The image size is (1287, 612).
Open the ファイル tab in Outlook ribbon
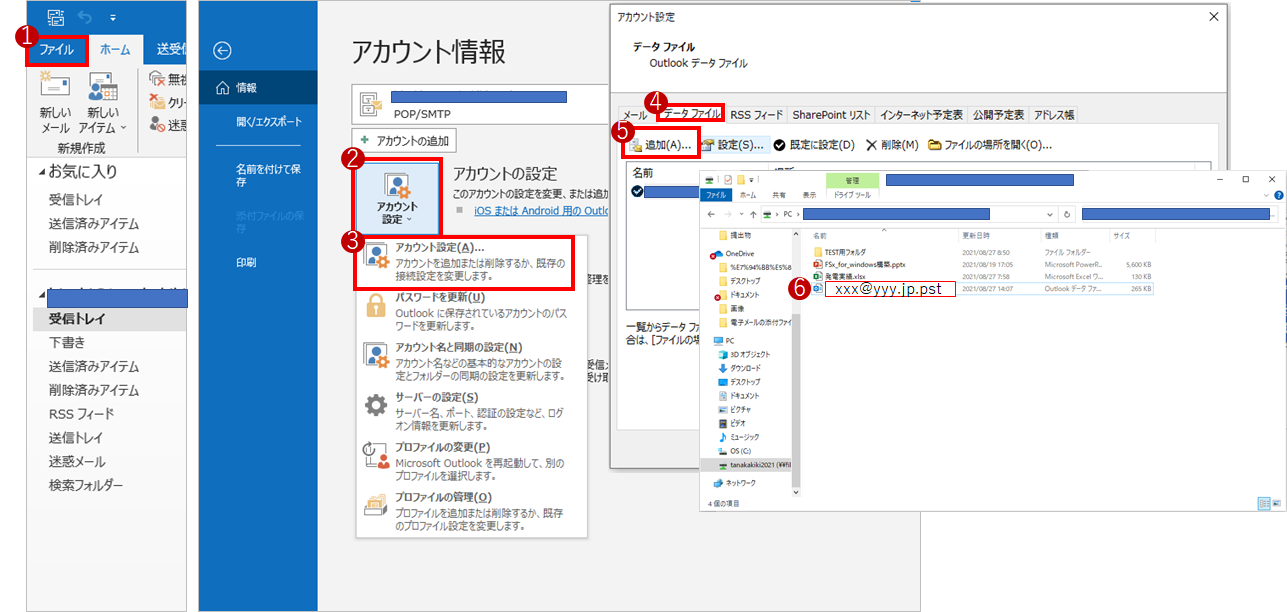[x=56, y=50]
